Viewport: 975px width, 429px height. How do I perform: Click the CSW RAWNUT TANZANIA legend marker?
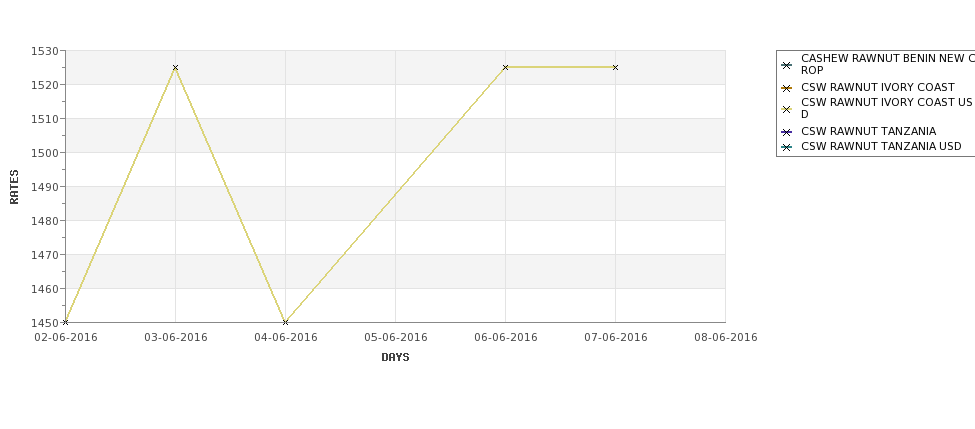click(x=787, y=132)
